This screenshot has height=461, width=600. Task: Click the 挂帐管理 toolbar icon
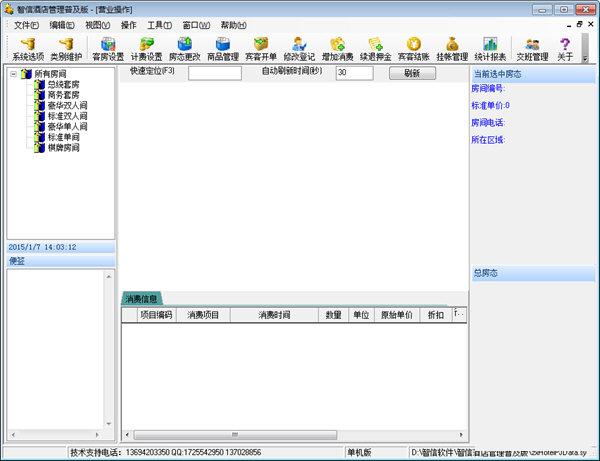[452, 48]
